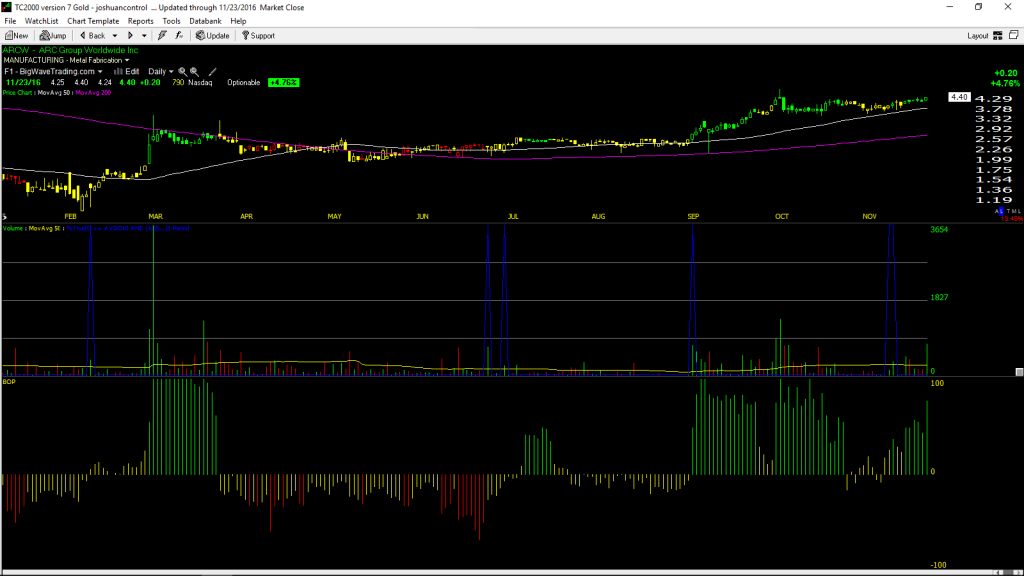Click the Update button

213,36
